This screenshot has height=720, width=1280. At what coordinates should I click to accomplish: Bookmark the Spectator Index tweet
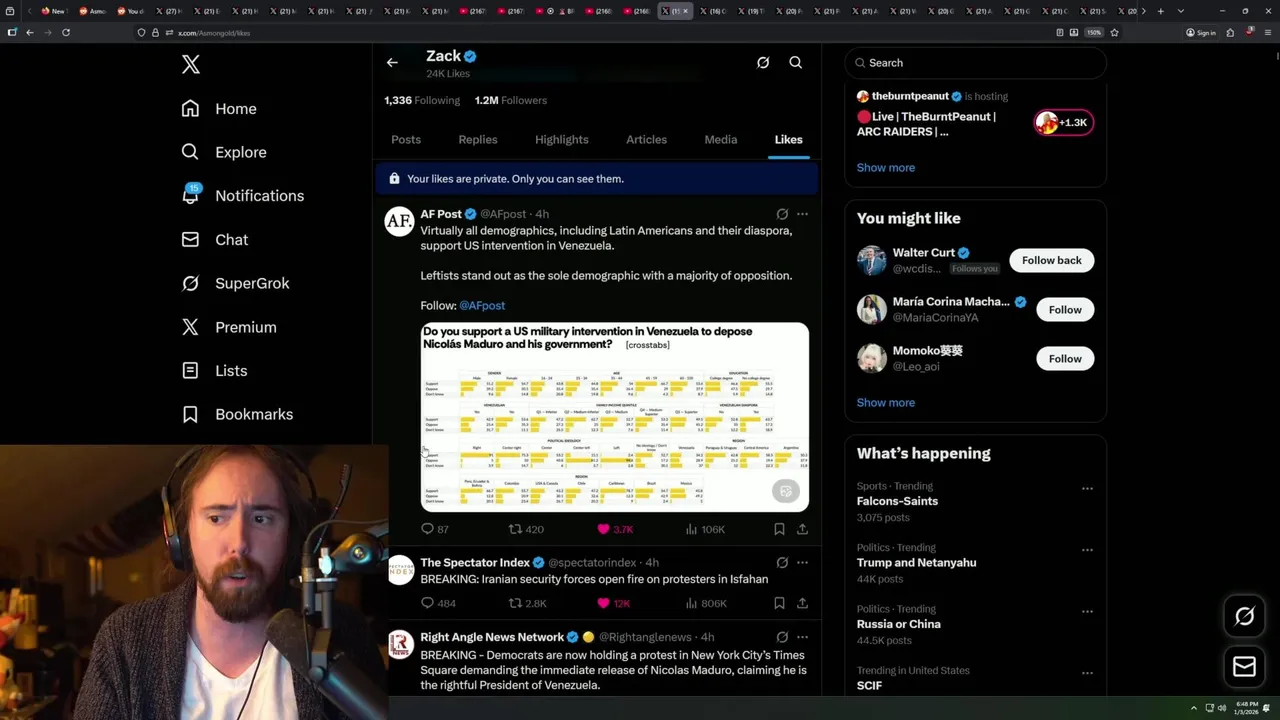coord(779,603)
